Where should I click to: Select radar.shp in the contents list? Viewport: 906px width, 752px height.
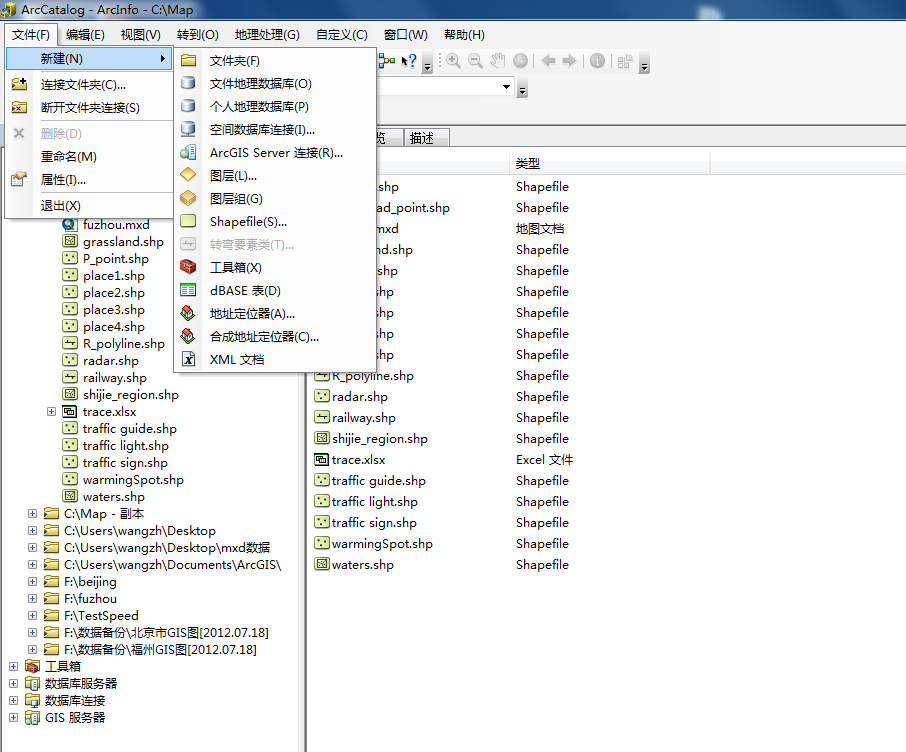point(359,397)
